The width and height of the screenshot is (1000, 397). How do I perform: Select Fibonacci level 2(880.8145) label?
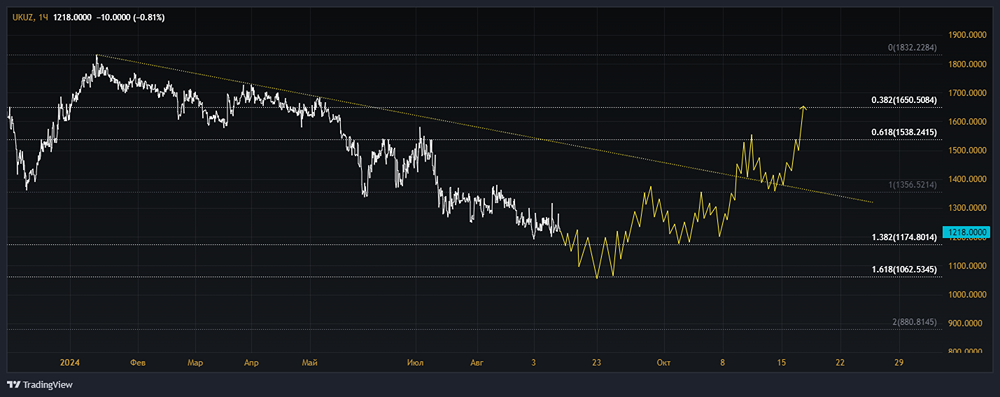point(915,322)
